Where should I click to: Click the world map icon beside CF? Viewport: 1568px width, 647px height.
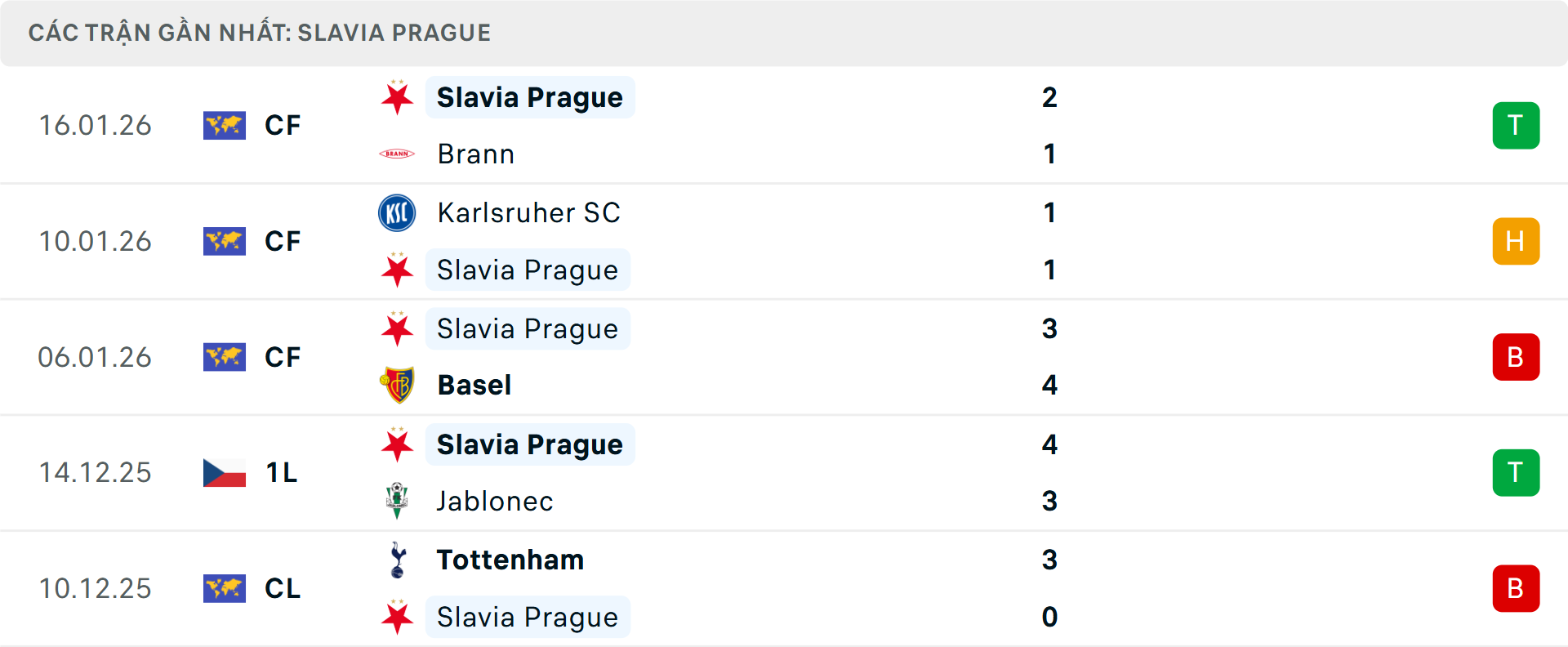coord(225,126)
